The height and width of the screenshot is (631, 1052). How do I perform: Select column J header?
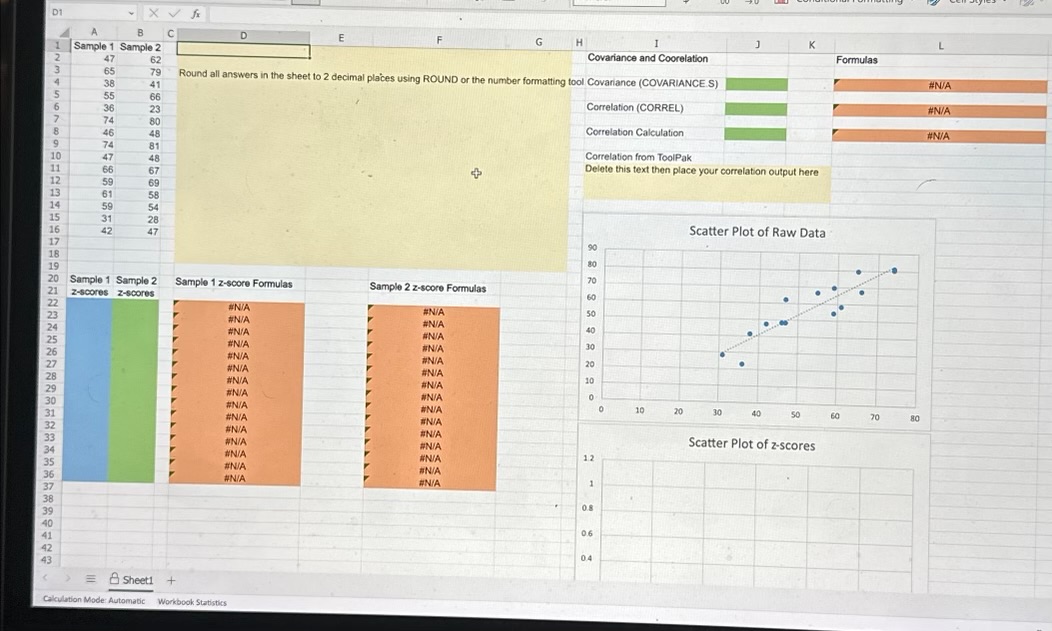click(757, 44)
